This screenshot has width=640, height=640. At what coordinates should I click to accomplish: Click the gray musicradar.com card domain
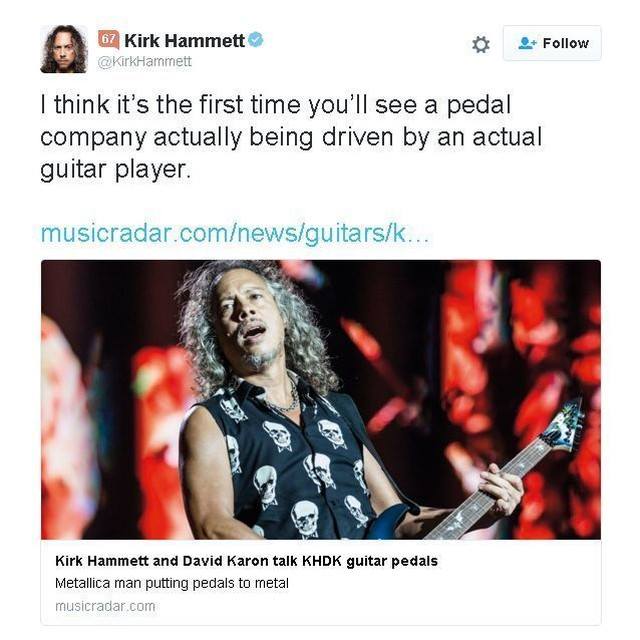tap(105, 606)
